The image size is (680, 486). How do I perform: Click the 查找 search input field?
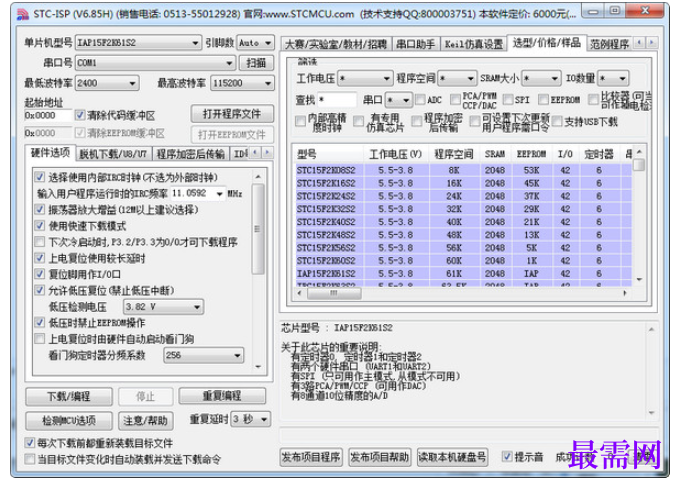[x=337, y=100]
